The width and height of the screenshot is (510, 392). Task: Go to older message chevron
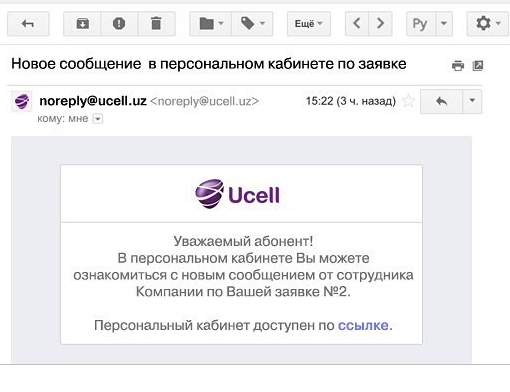[380, 24]
